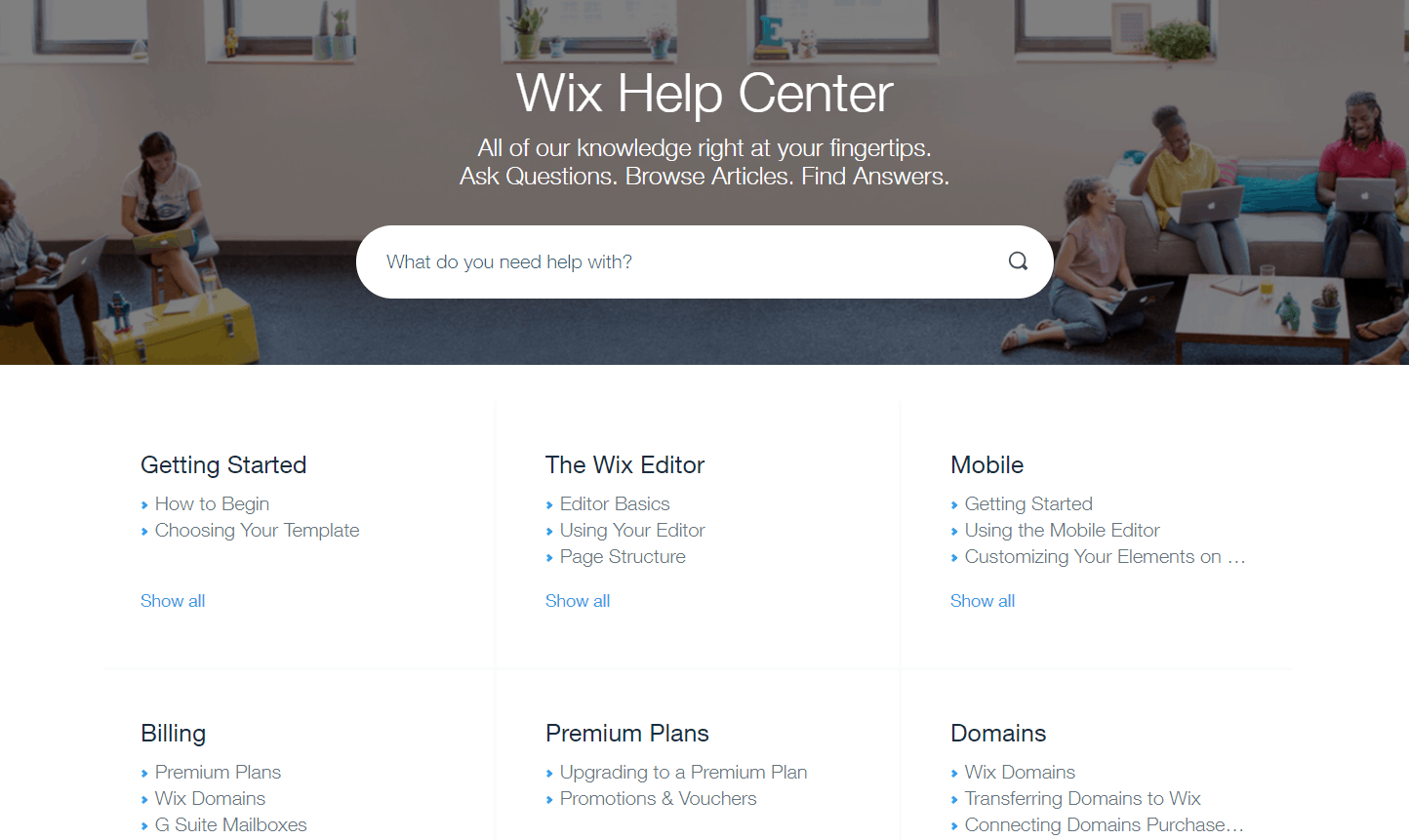Open Transferring Domains to Wix link
Screen dimensions: 1409x840
(1082, 798)
